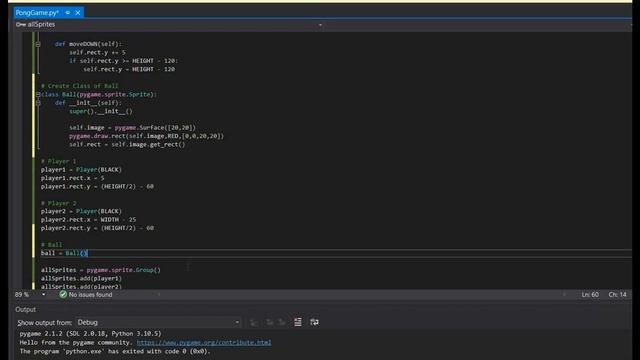The image size is (640, 360).
Task: Click the 'super().__init__()' line
Action: pos(101,111)
